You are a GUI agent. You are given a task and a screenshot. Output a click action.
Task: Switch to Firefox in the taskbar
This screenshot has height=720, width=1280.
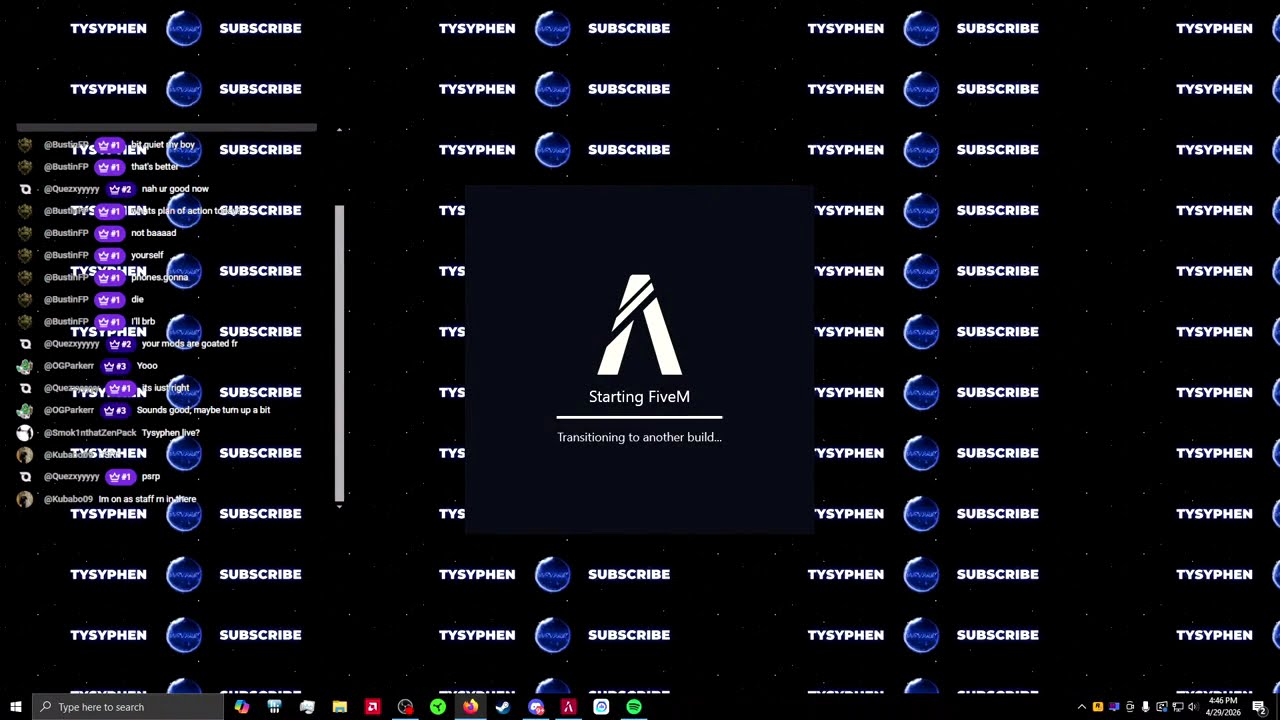[470, 707]
